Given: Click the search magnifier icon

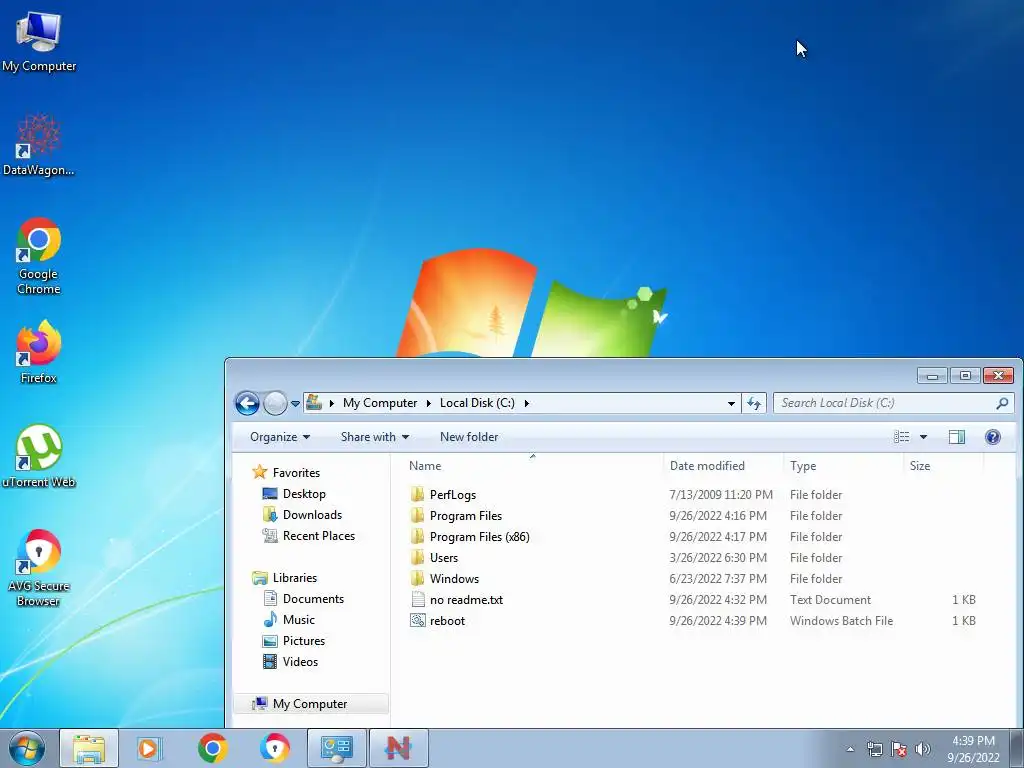Looking at the screenshot, I should pos(1002,403).
